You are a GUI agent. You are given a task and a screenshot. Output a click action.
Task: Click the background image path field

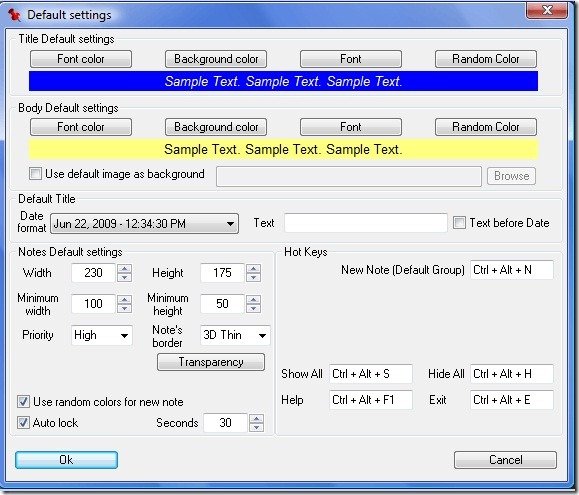click(x=349, y=176)
